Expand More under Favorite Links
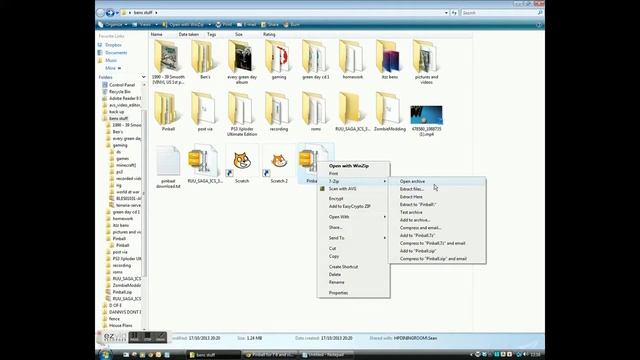 113,68
